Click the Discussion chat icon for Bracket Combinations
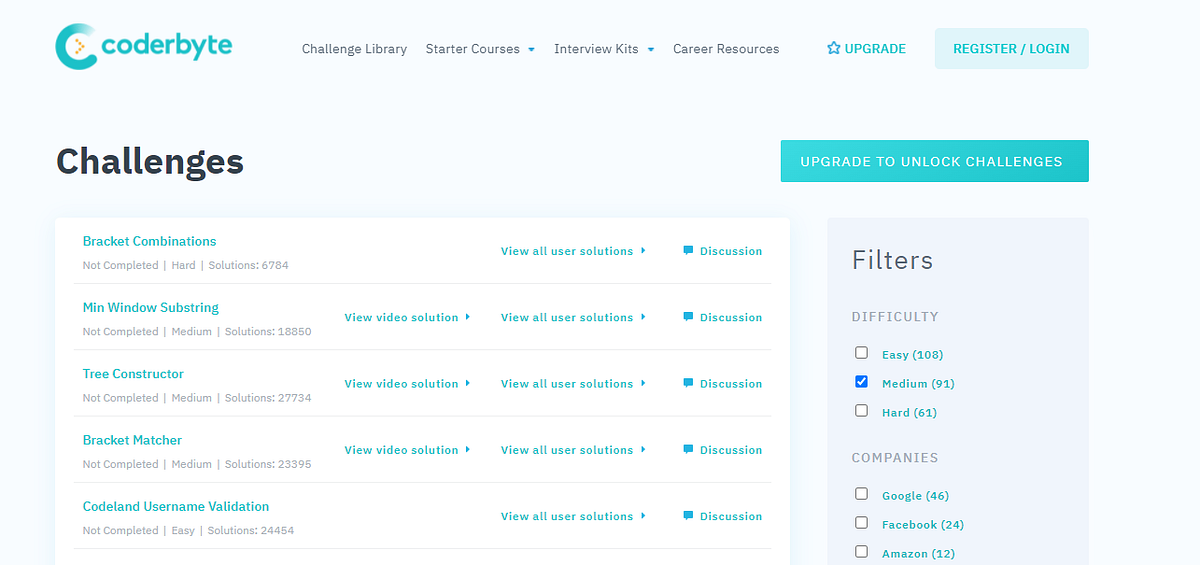 [x=688, y=251]
